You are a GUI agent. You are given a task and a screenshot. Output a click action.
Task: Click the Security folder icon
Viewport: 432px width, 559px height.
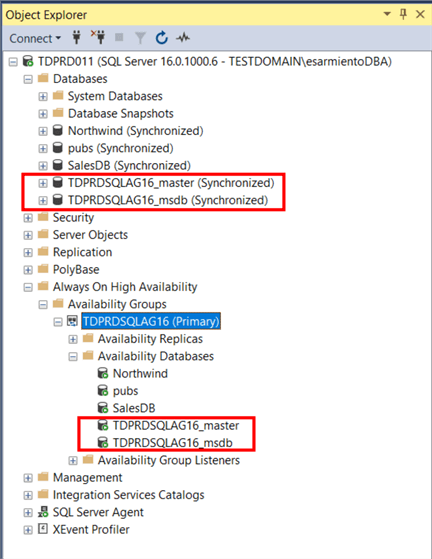43,217
